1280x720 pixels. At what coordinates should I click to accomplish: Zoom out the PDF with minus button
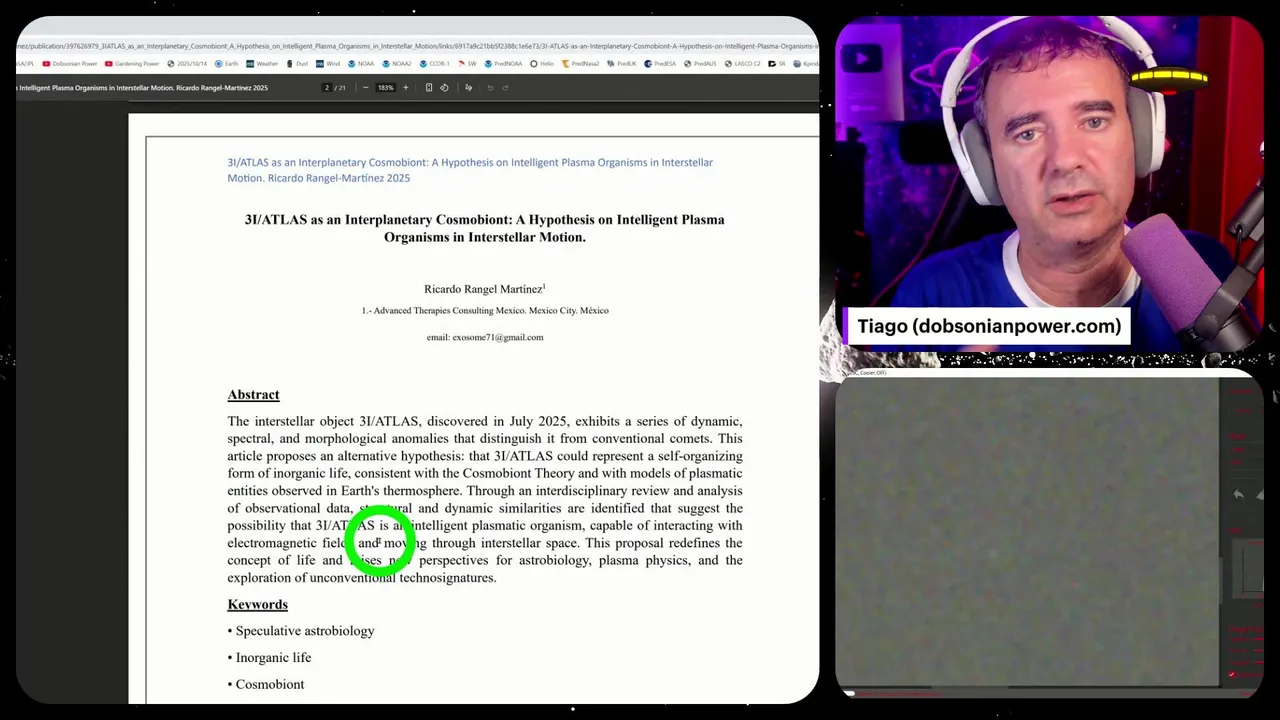[x=366, y=88]
